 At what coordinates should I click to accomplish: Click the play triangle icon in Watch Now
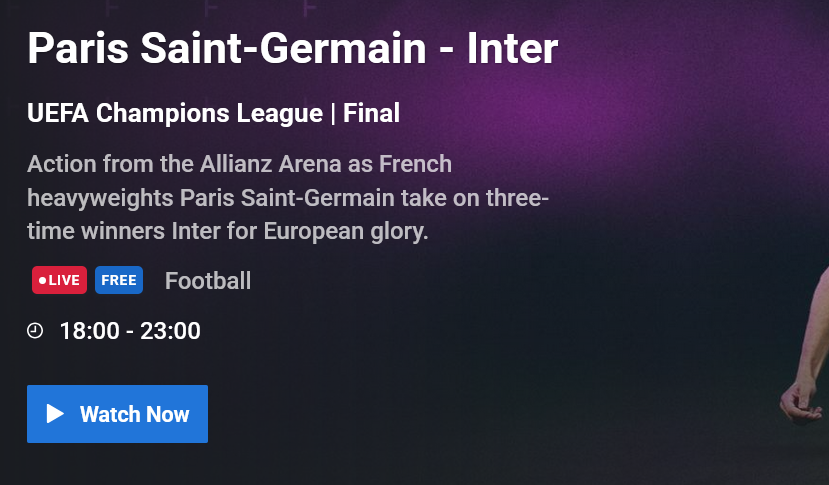(x=55, y=414)
